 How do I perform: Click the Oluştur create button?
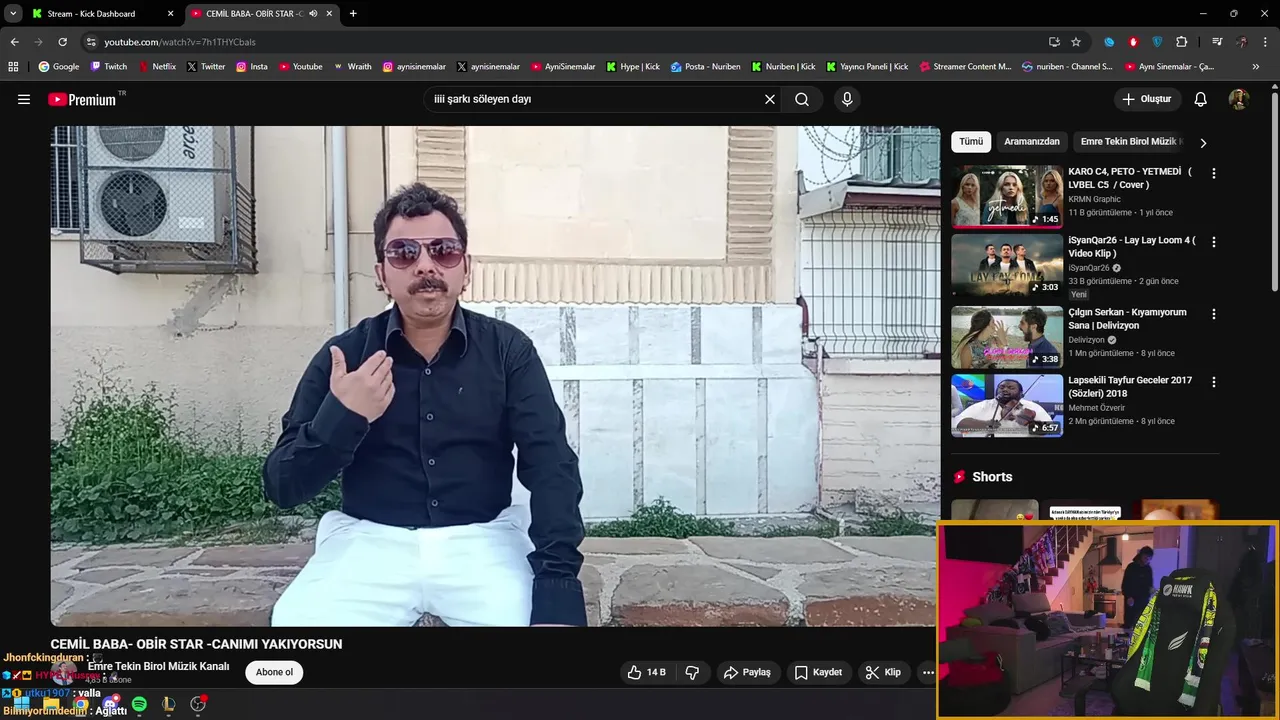click(1148, 99)
